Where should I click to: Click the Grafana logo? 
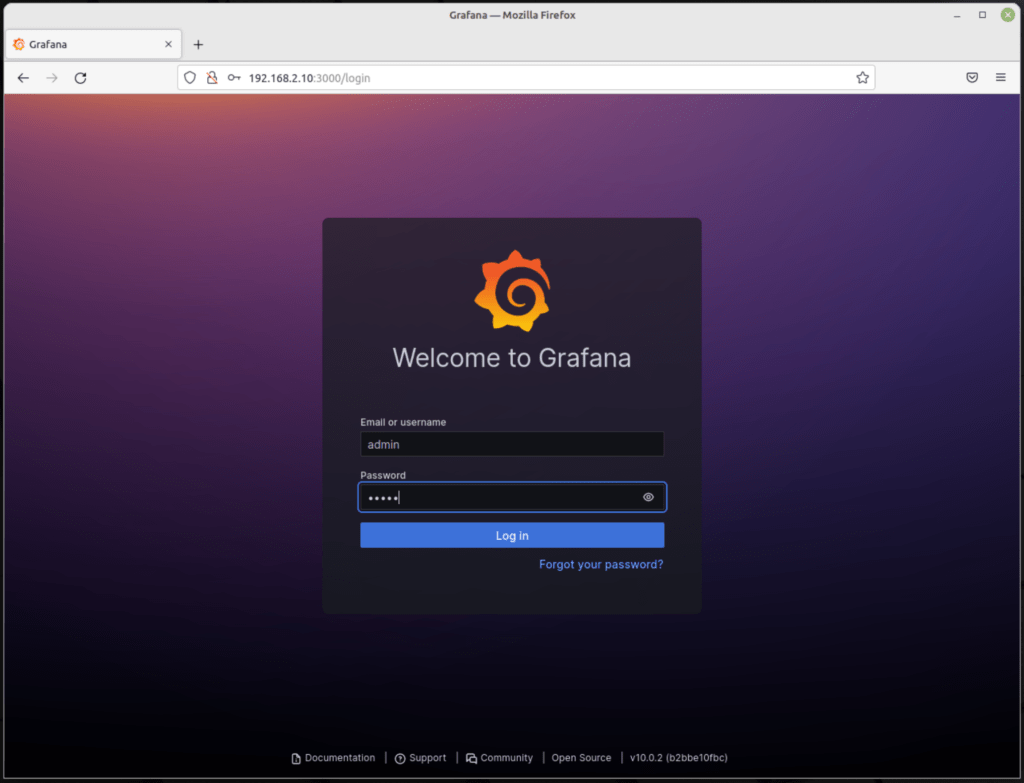513,291
